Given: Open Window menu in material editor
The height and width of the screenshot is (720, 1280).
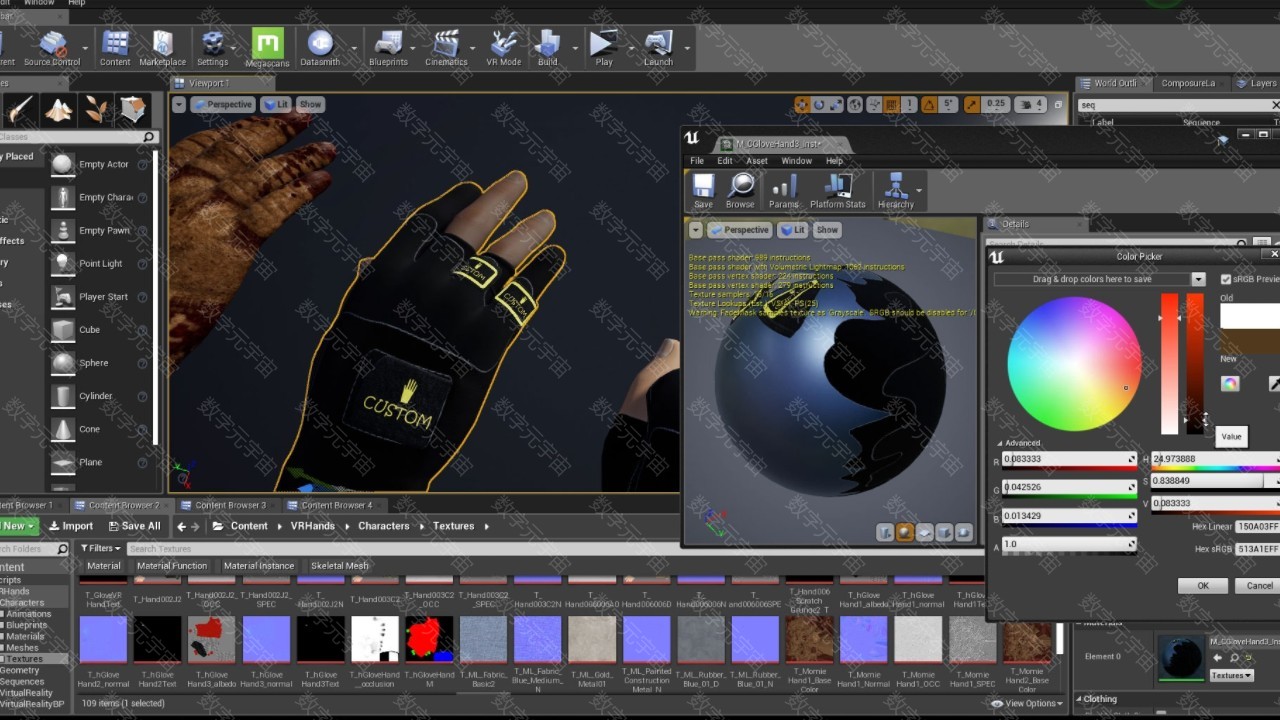Looking at the screenshot, I should tap(796, 161).
